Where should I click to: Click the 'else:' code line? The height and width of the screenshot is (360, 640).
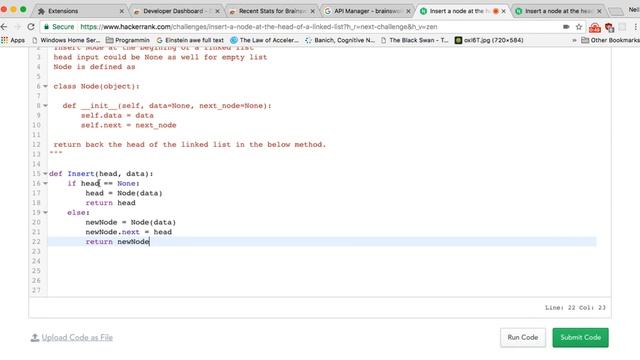pos(78,212)
